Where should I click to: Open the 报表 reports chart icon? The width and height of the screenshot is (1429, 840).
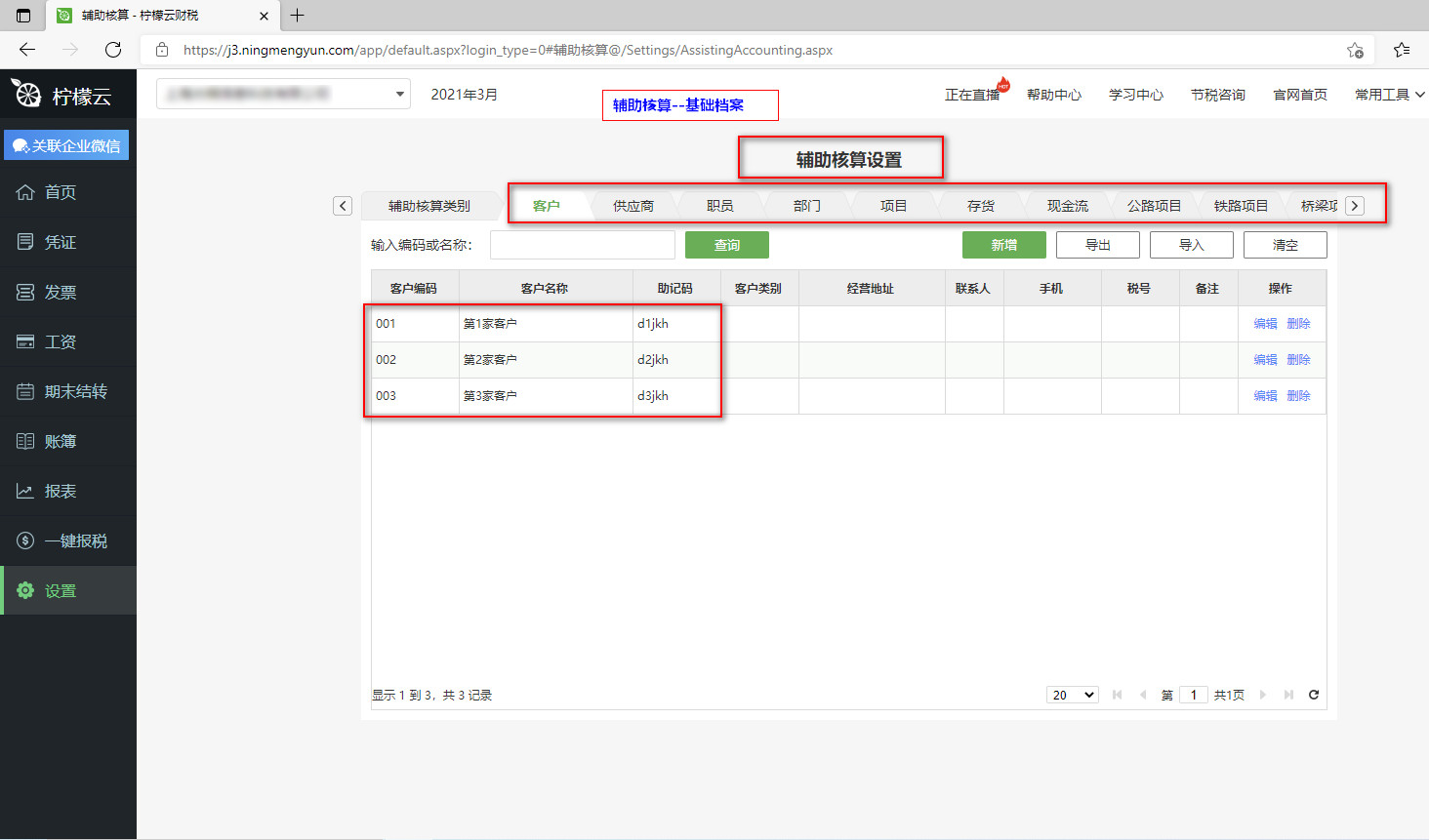click(25, 491)
